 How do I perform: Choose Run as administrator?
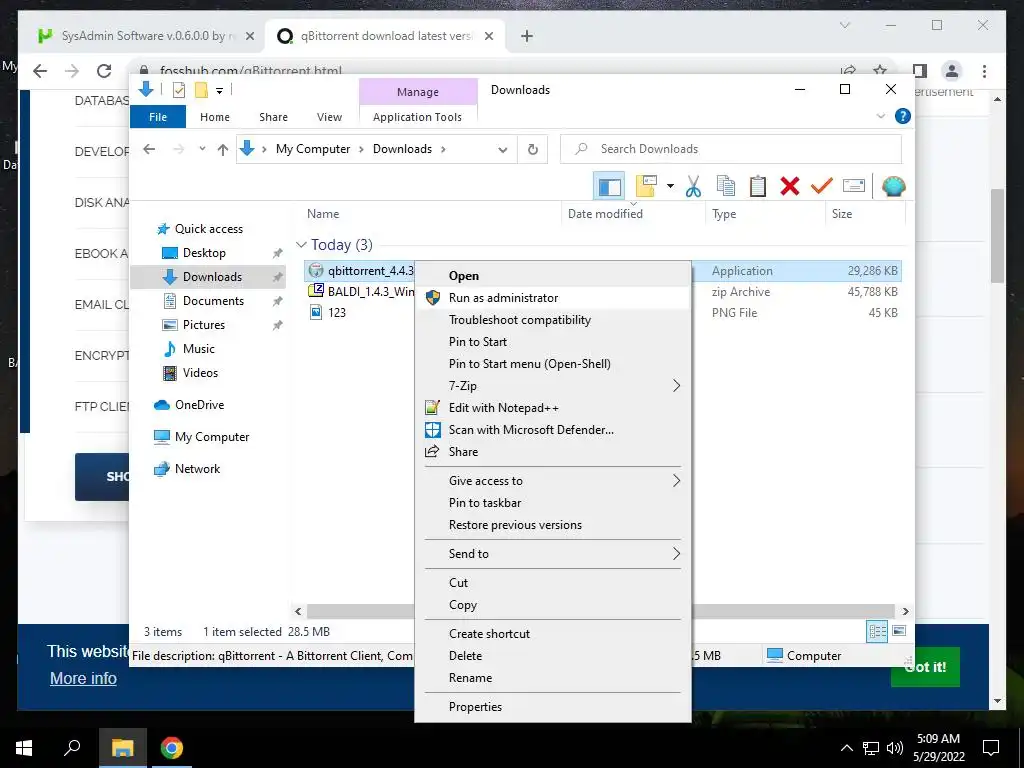552,298
